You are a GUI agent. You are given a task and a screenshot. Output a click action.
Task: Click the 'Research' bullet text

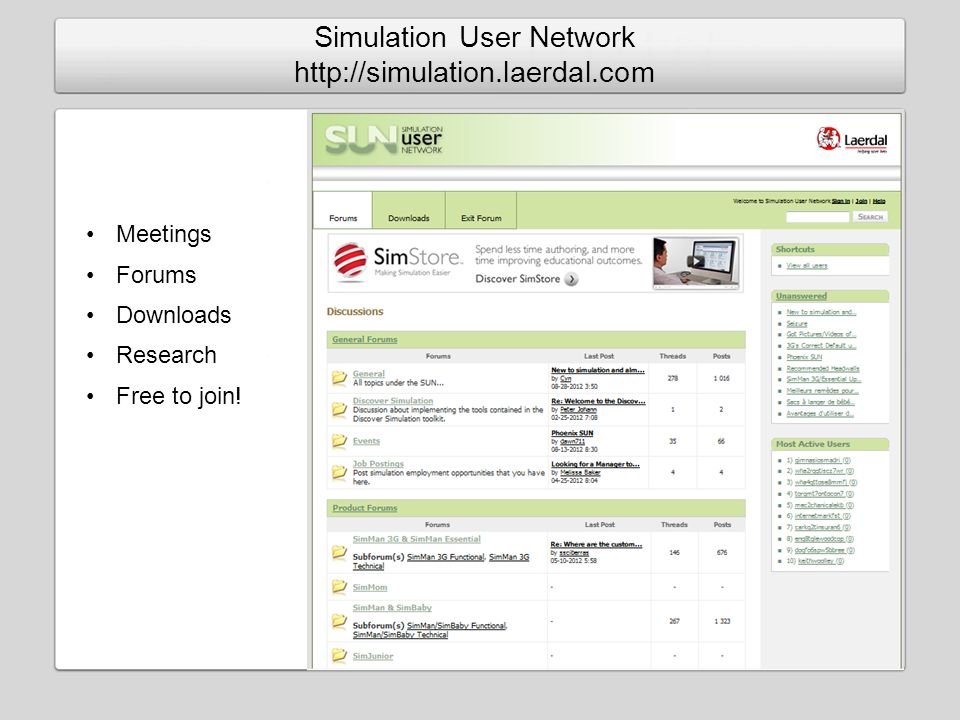pos(167,355)
